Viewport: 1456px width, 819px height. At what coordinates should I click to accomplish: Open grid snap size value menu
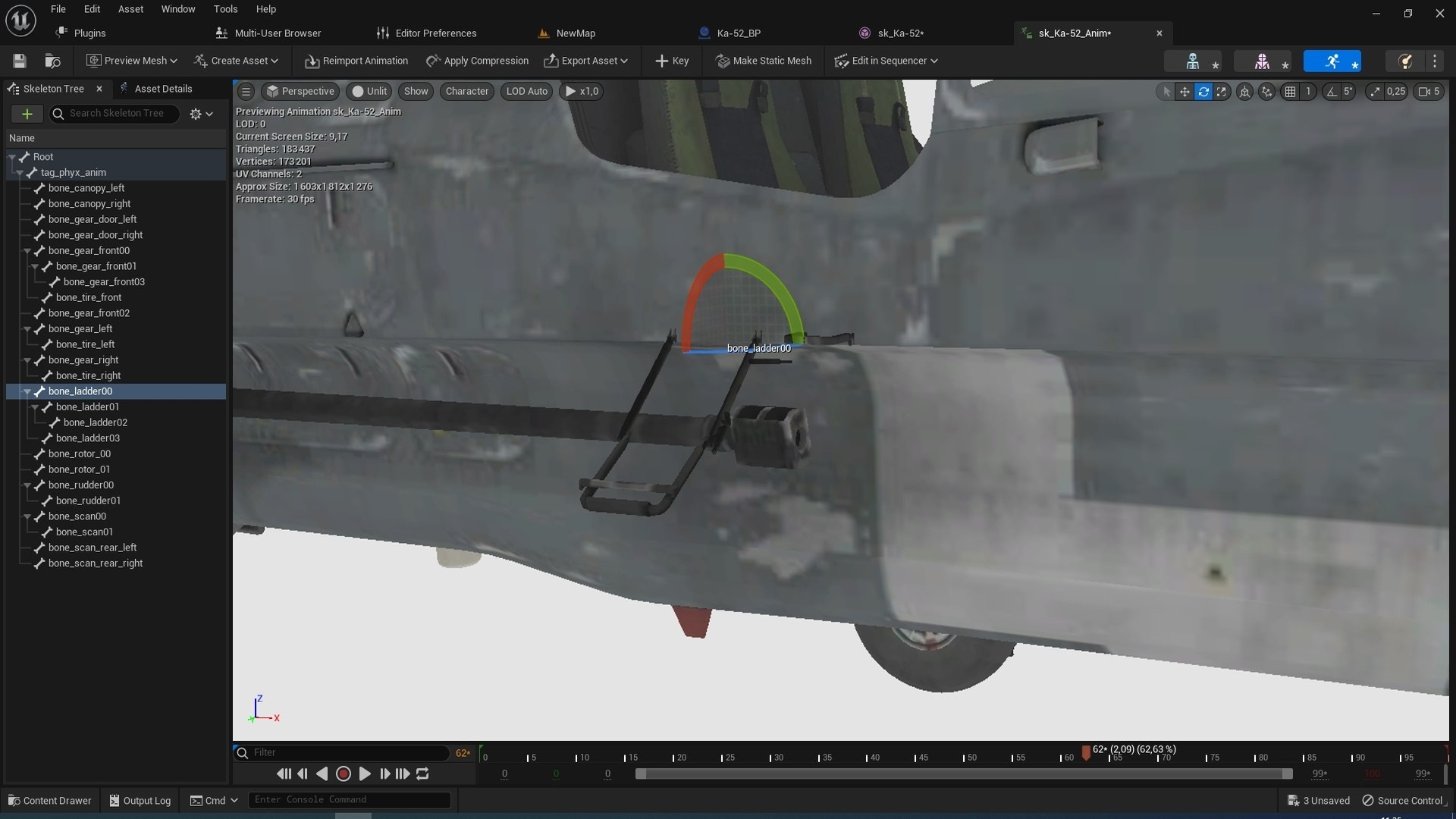pos(1307,91)
